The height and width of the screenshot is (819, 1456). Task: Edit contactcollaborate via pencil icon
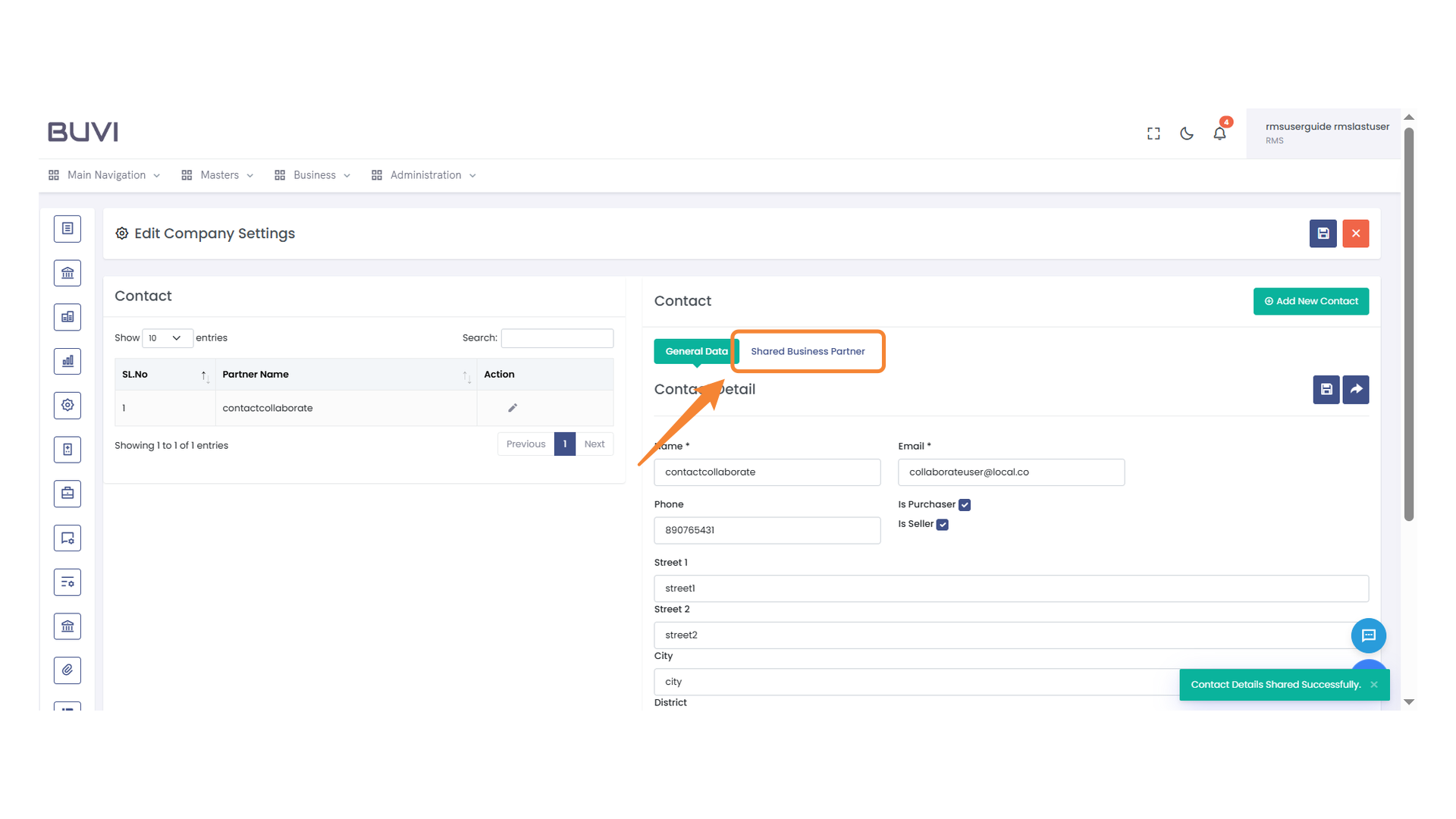[x=513, y=407]
